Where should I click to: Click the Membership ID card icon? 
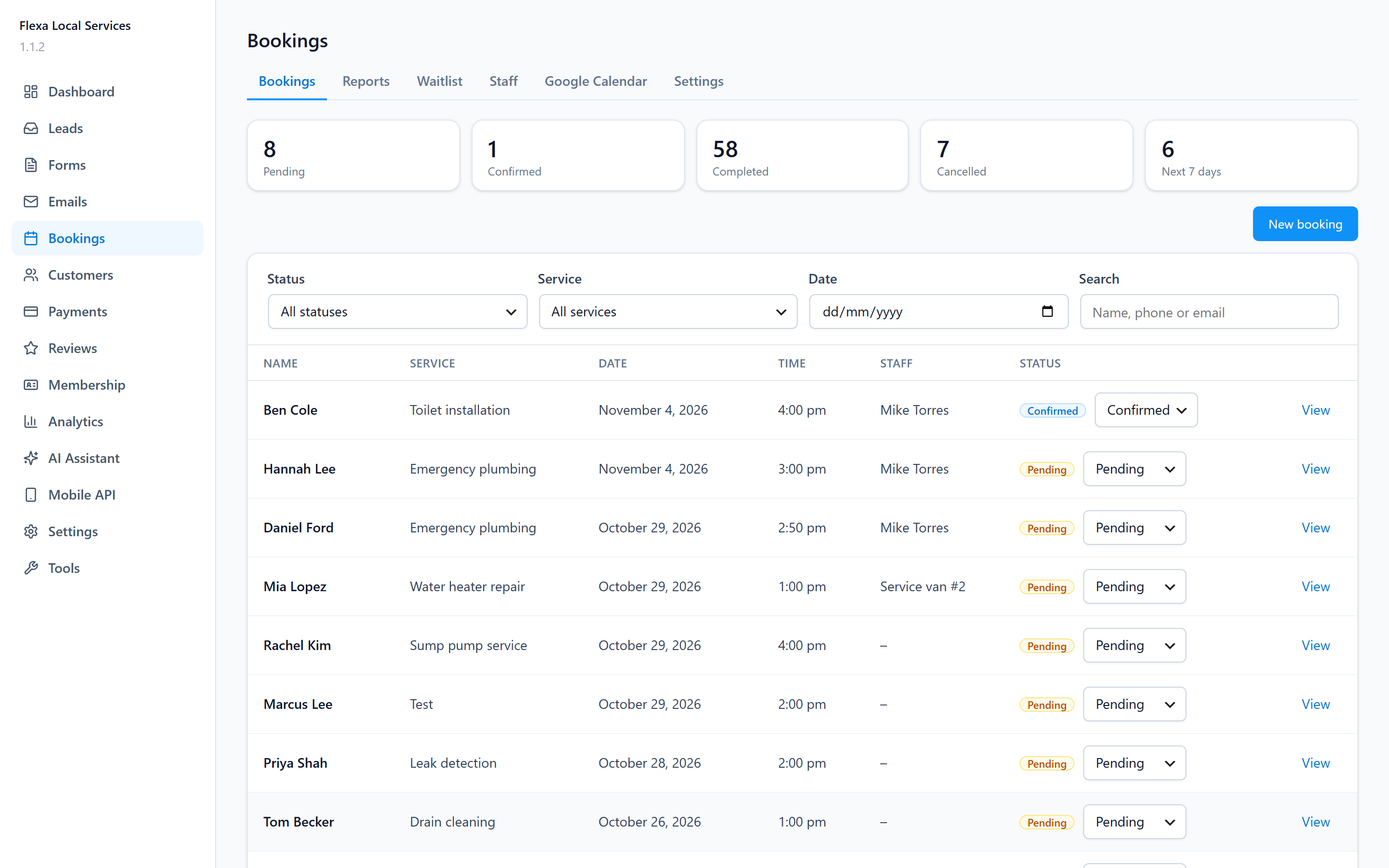[x=31, y=385]
